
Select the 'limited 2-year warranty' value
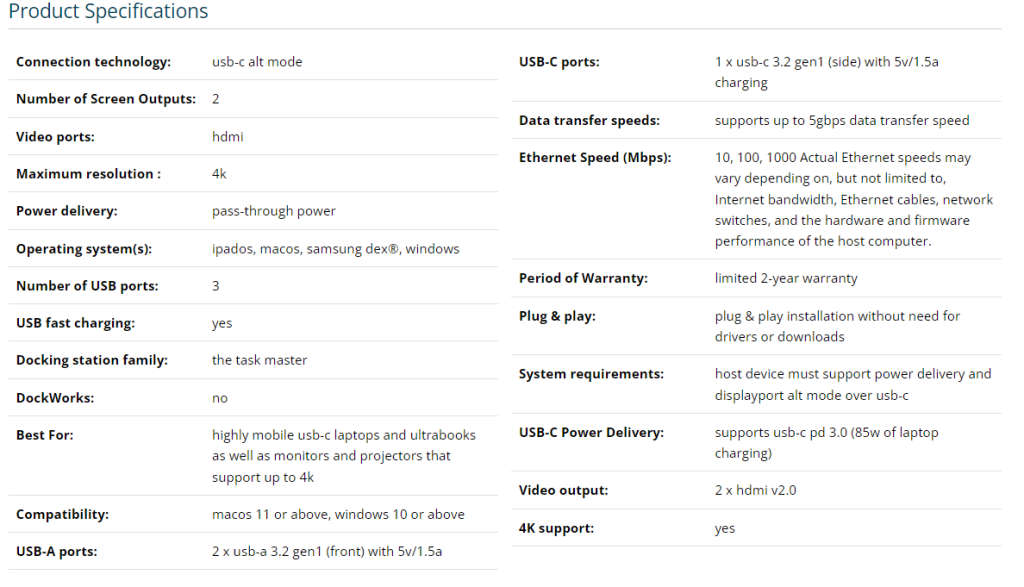coord(786,278)
